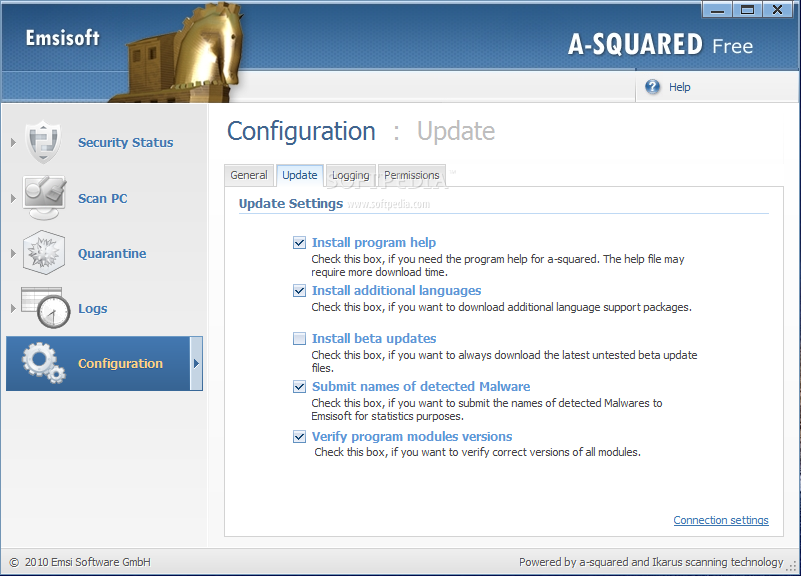The image size is (801, 576).
Task: Expand the Scan PC arrow
Action: coord(13,198)
